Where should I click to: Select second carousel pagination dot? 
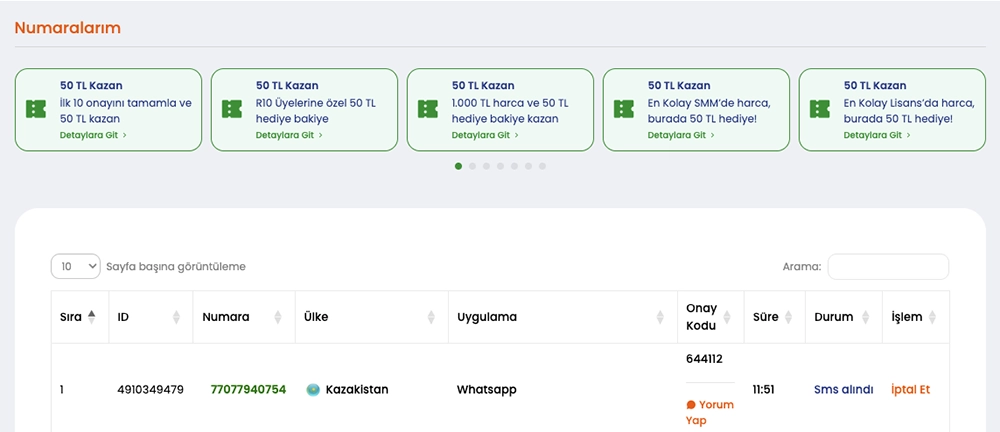[x=472, y=166]
